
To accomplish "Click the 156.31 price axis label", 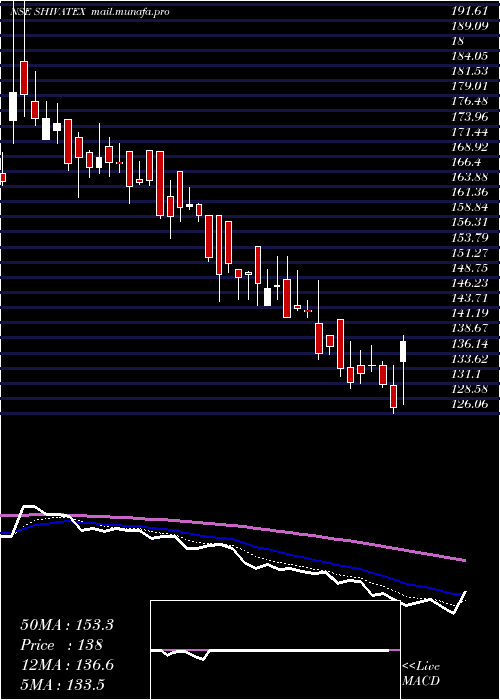I will pyautogui.click(x=469, y=223).
